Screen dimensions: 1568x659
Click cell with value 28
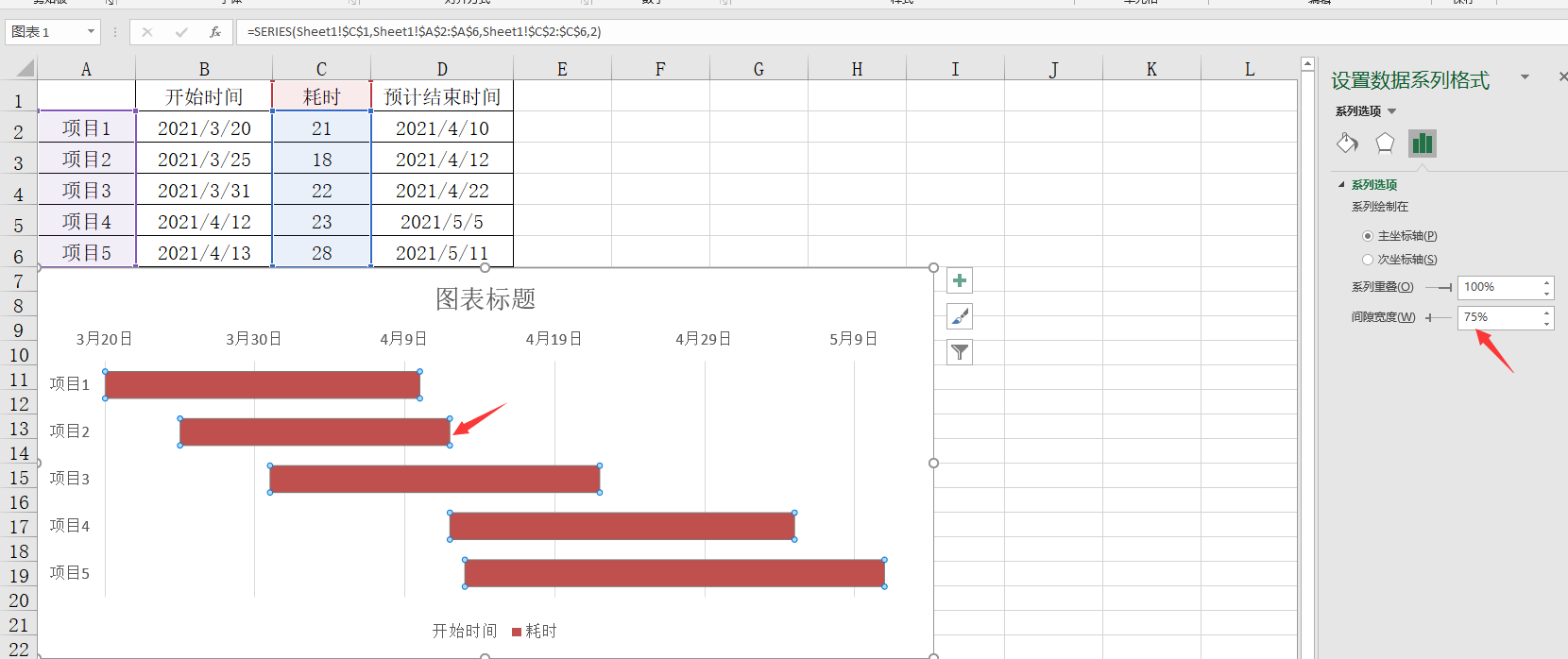pos(321,253)
